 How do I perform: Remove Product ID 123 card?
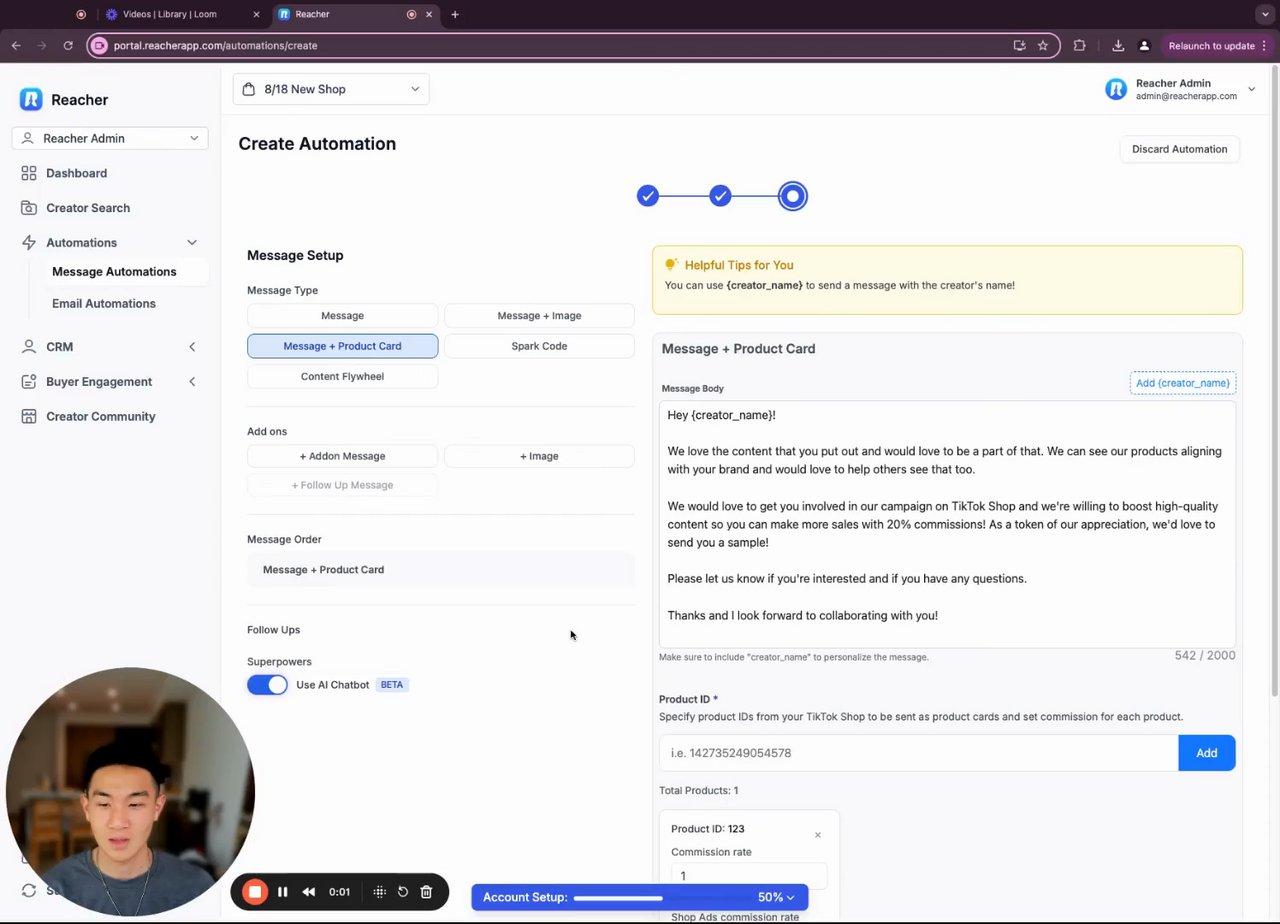(x=817, y=835)
